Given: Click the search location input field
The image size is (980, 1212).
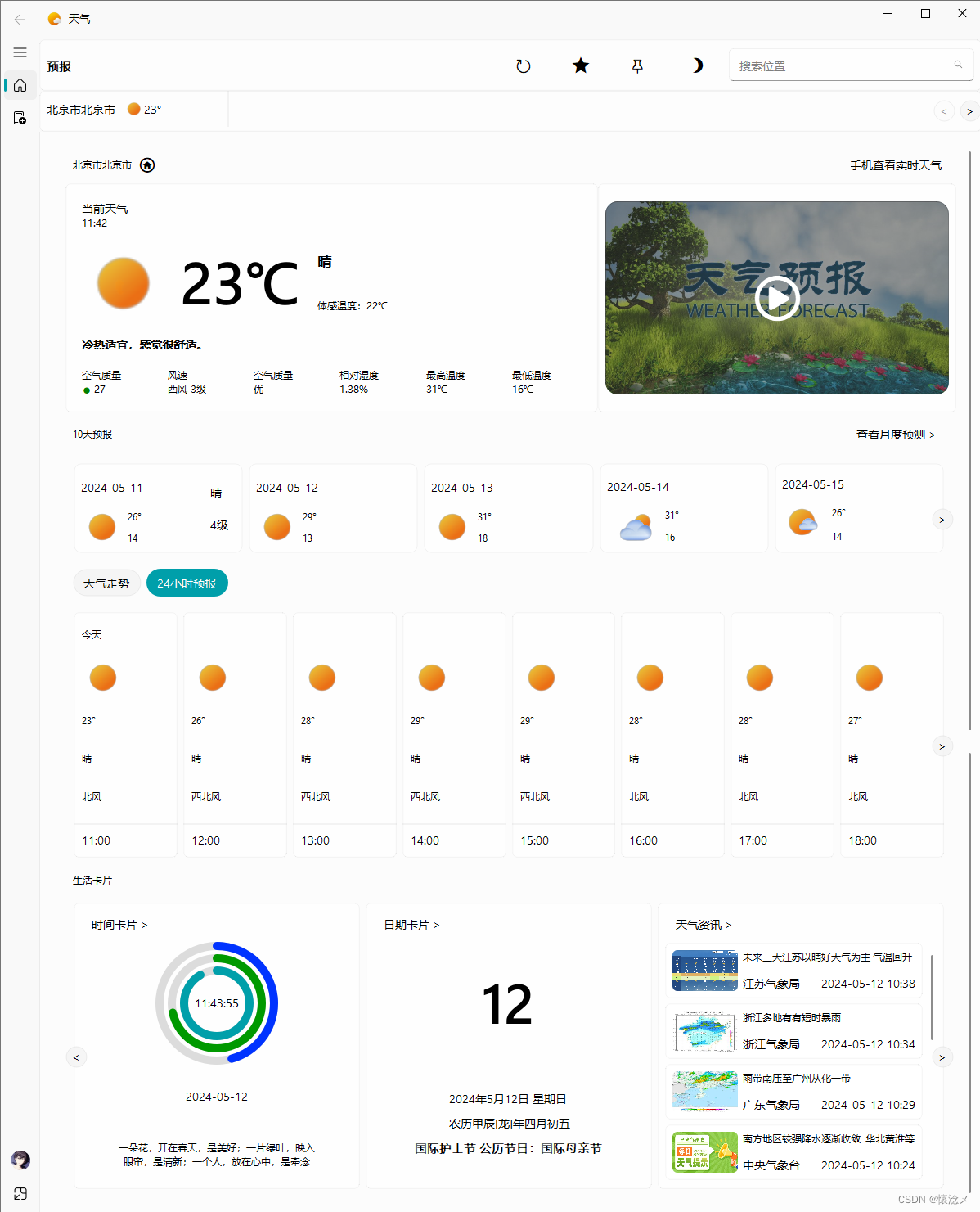Looking at the screenshot, I should [843, 65].
